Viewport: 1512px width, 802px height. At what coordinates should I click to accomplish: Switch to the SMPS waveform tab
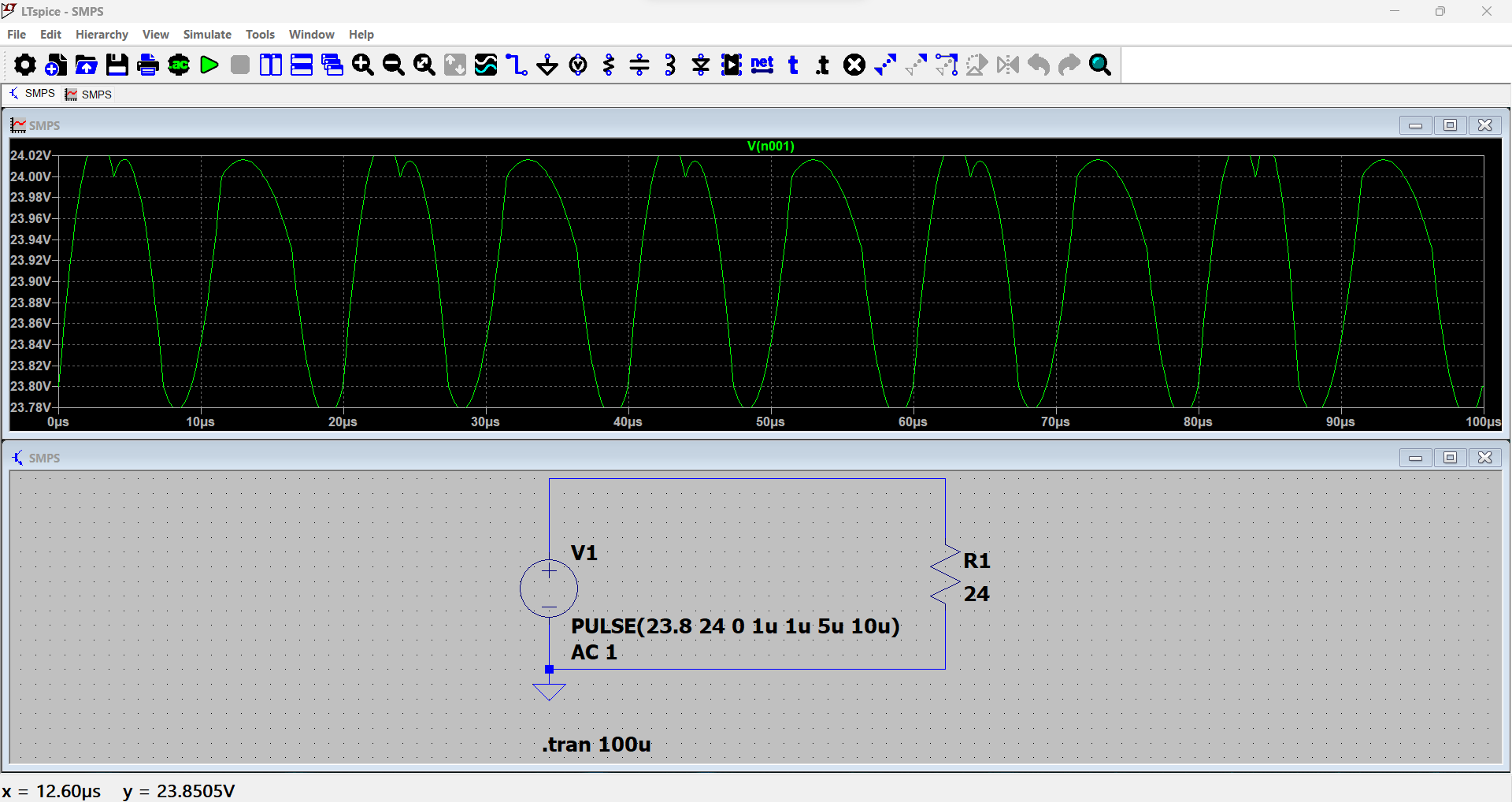coord(89,95)
